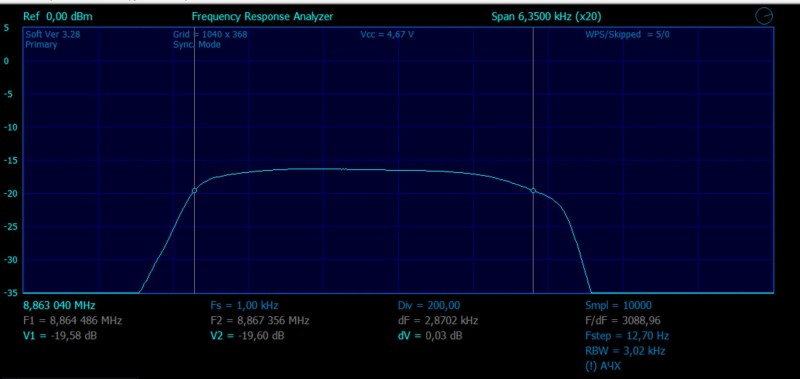Click the Frequency Response Analyzer title
The image size is (800, 379).
[x=262, y=17]
